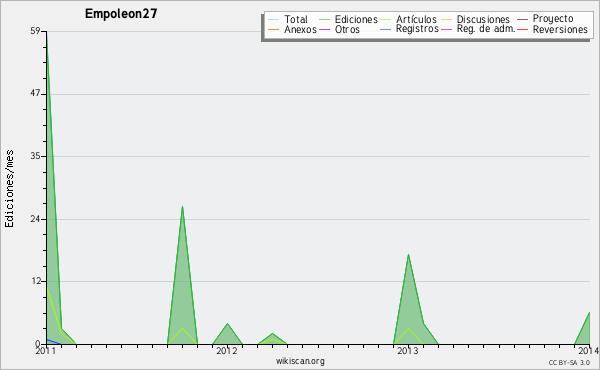Click the Reg. de adm. legend entry
The height and width of the screenshot is (370, 600).
pos(478,29)
